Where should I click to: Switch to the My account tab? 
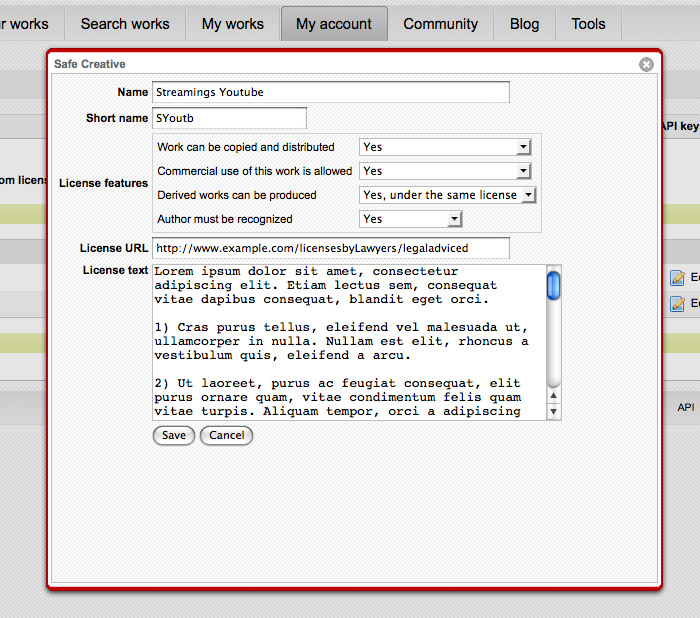click(x=334, y=24)
